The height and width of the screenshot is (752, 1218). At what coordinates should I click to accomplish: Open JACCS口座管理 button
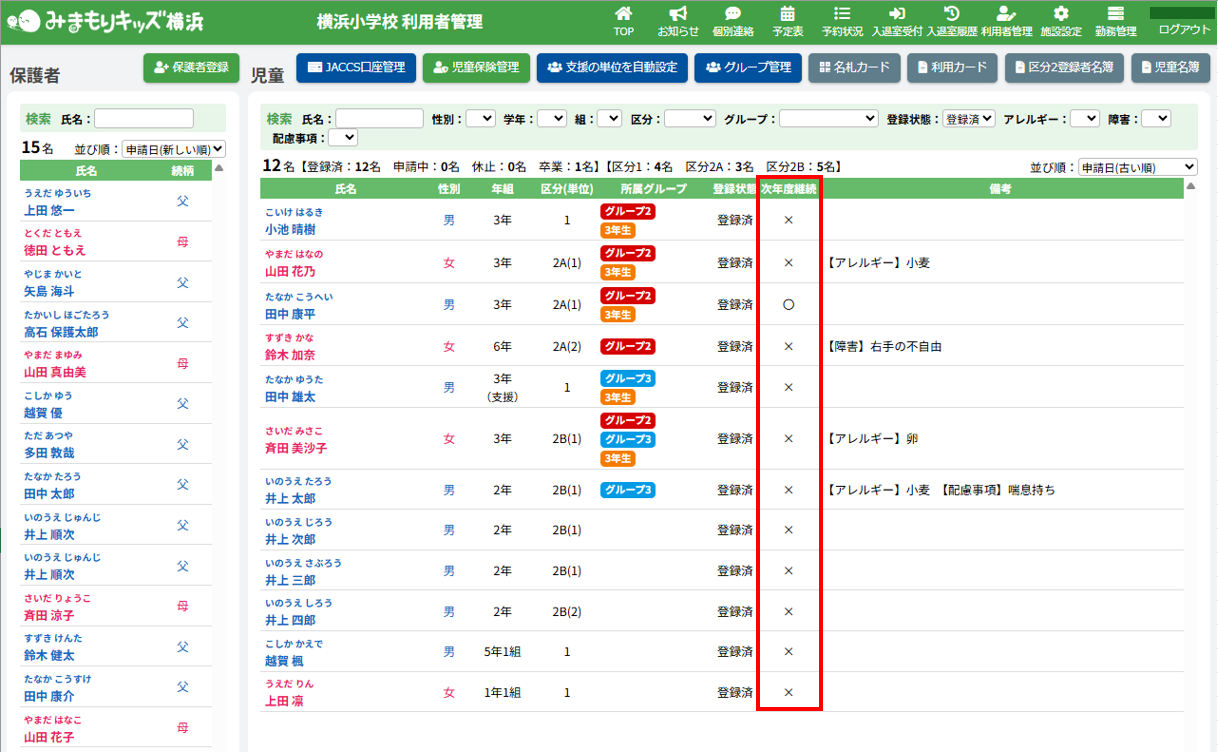point(356,67)
